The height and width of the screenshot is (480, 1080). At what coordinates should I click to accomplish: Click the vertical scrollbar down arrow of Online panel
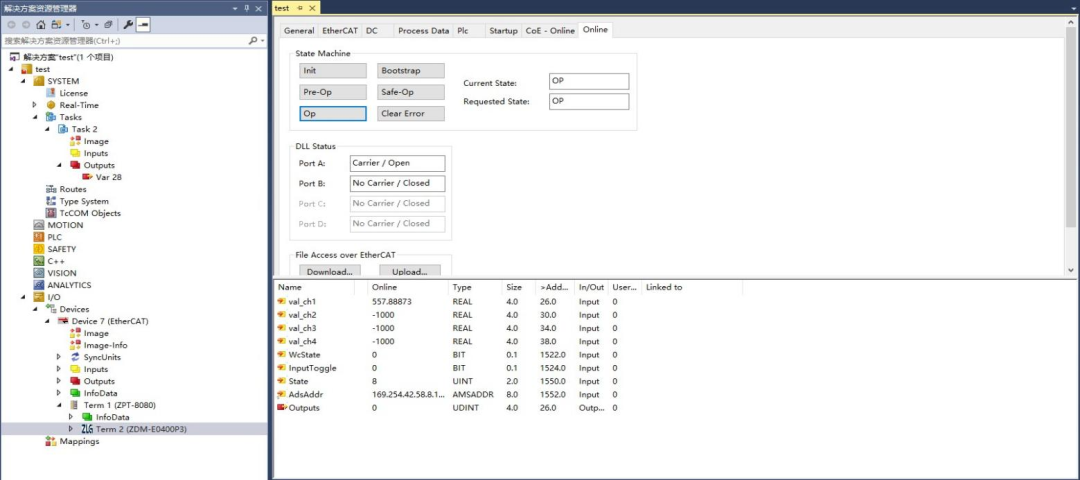click(x=1070, y=270)
